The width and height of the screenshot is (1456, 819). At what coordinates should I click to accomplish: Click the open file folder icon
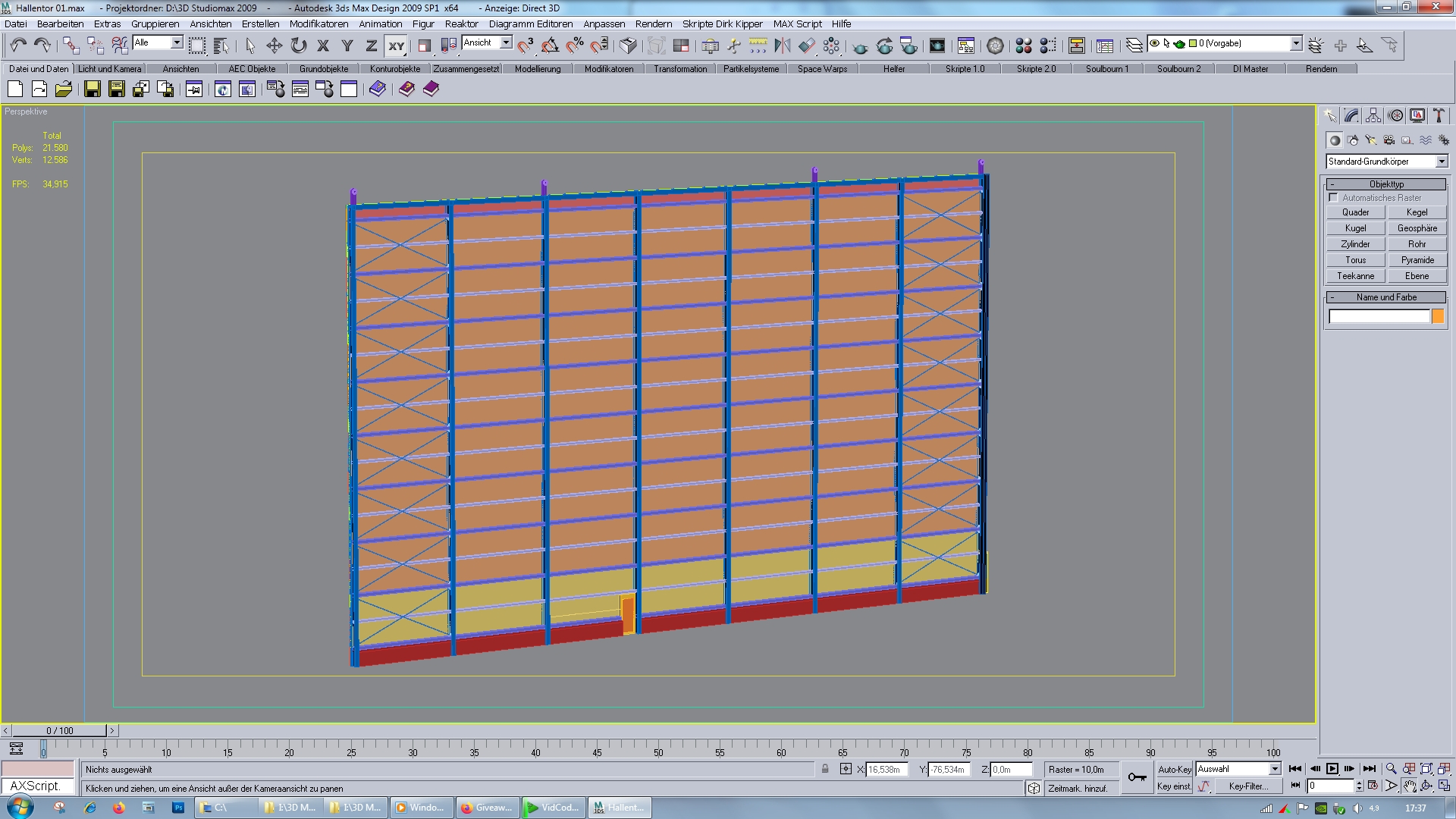click(x=64, y=89)
